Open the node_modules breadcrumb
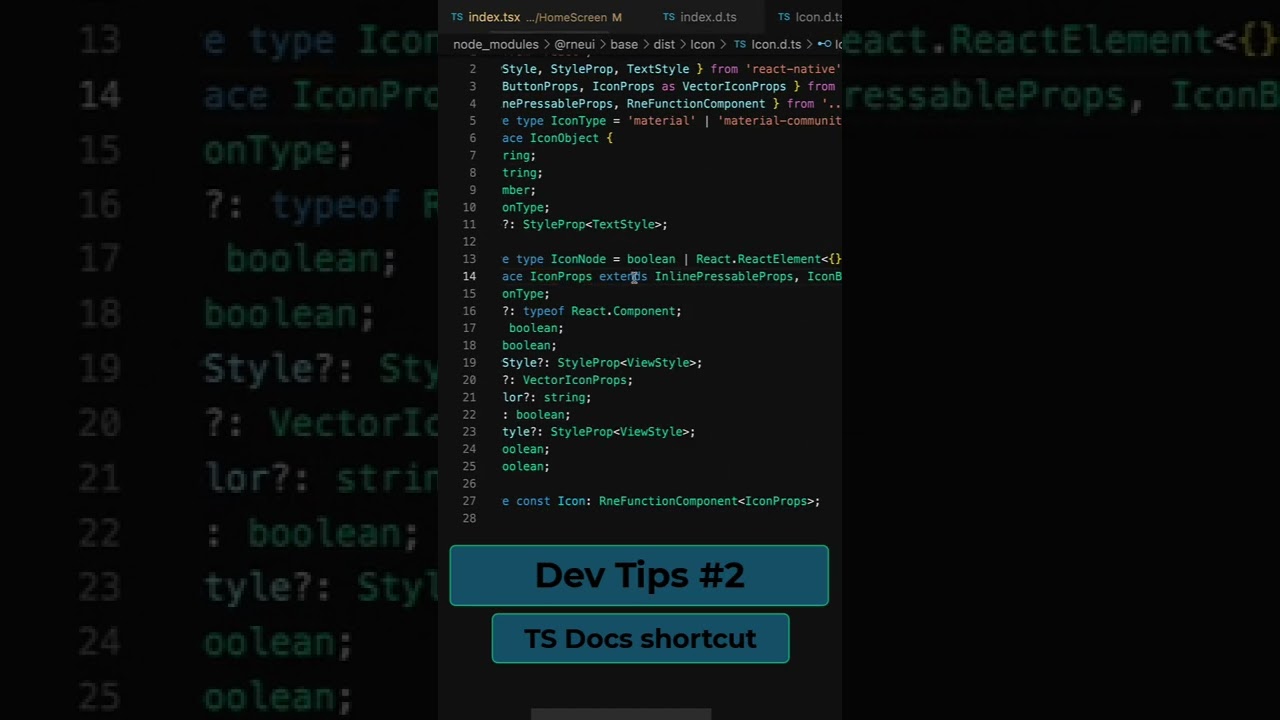The width and height of the screenshot is (1280, 720). [496, 44]
